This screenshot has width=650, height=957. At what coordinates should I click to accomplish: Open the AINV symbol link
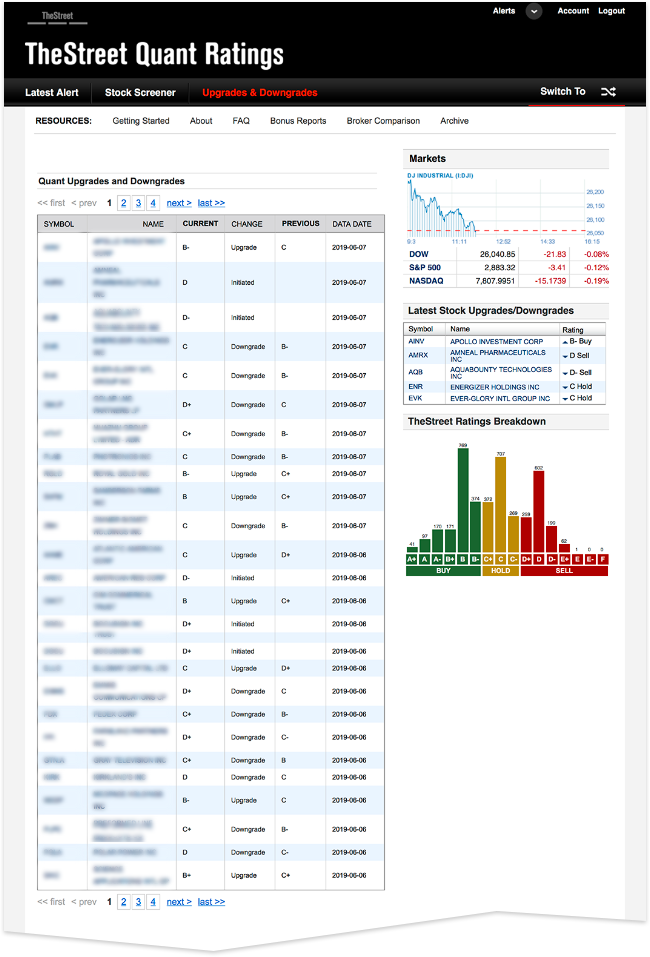416,341
